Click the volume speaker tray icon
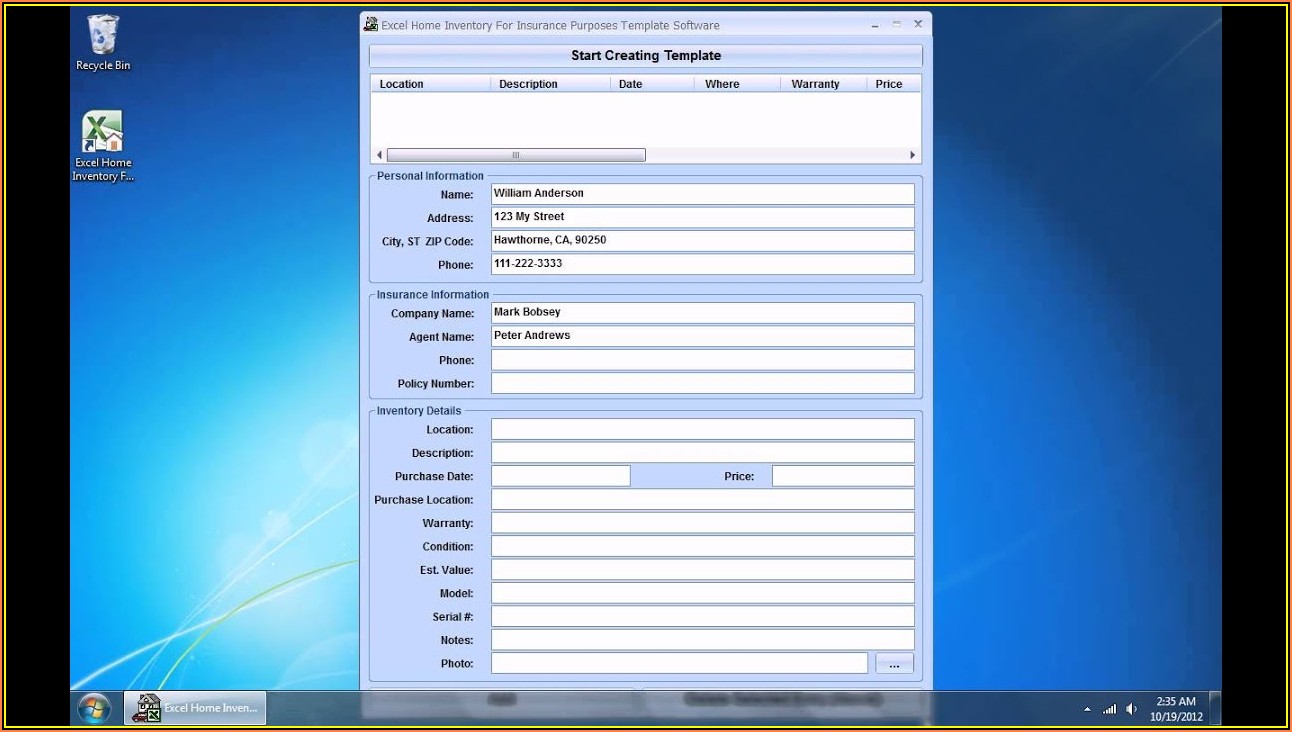This screenshot has width=1292, height=732. 1131,709
